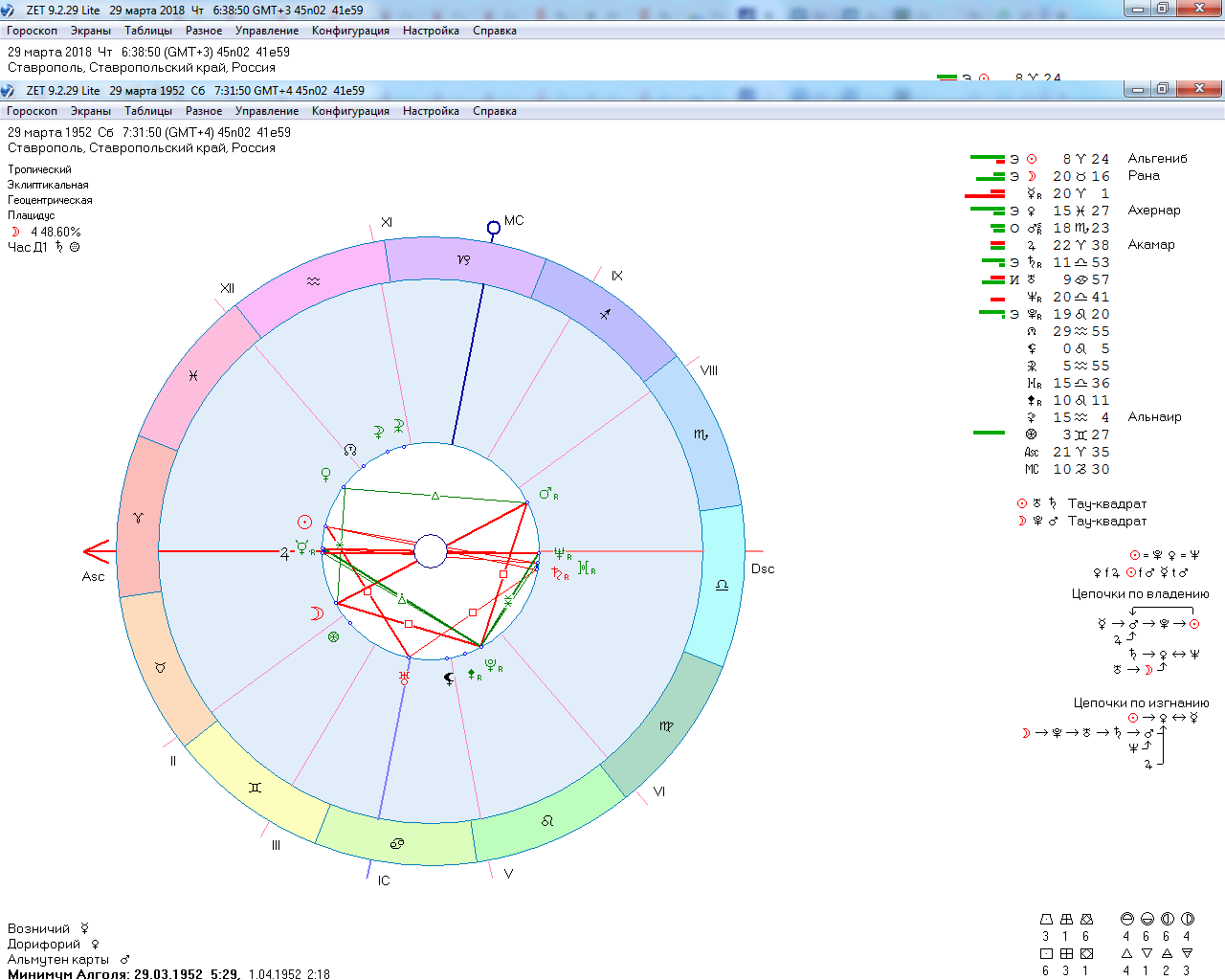1225x980 pixels.
Task: Click the Capricorn sign on zodiac ring
Action: (463, 259)
